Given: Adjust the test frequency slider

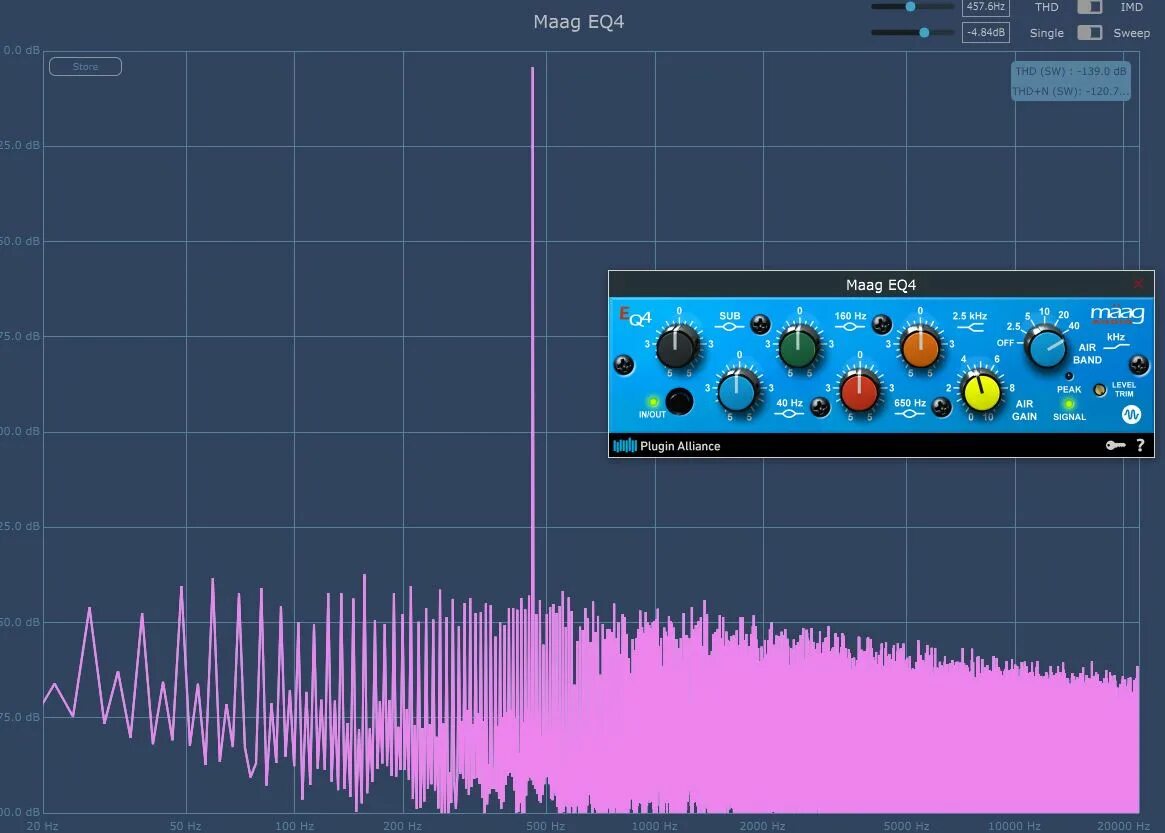Looking at the screenshot, I should pos(912,7).
